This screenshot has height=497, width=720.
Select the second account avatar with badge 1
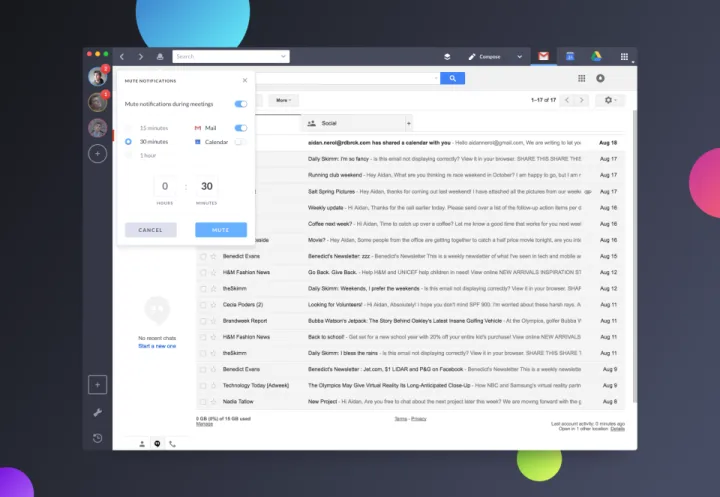click(97, 102)
